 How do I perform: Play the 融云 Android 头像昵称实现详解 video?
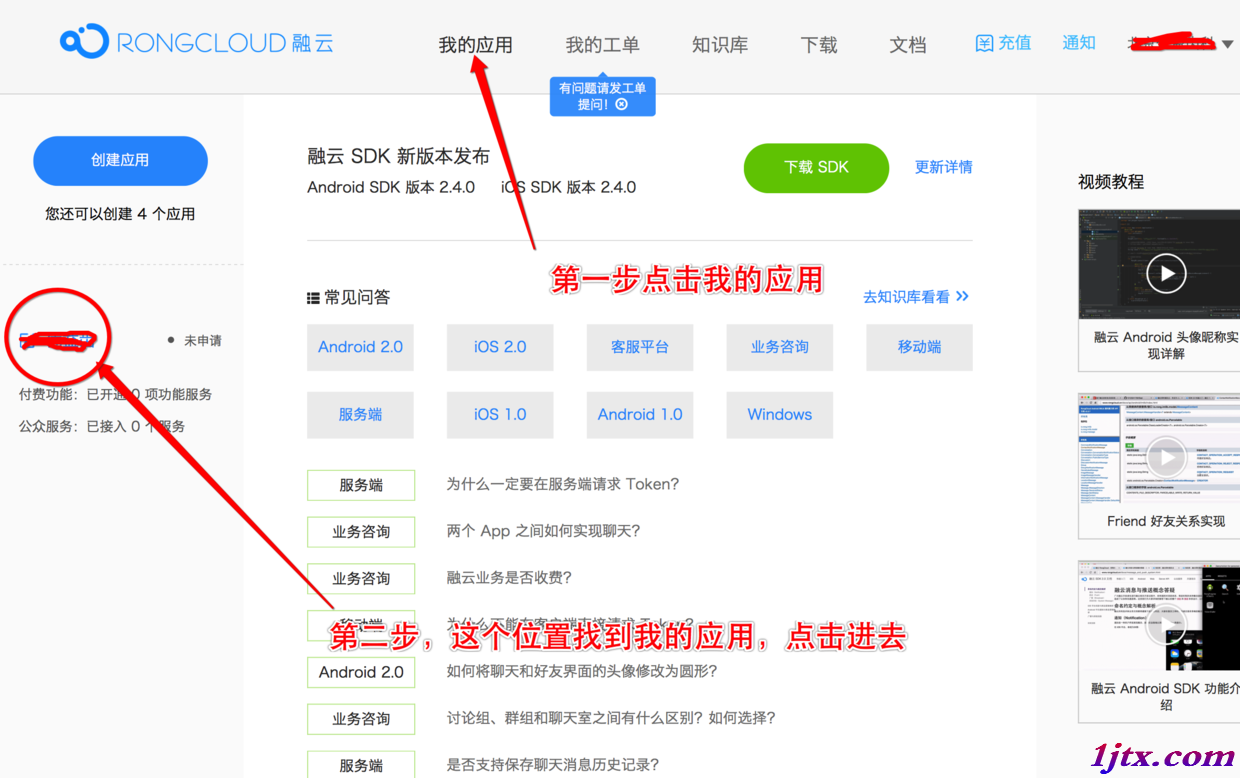[1165, 272]
